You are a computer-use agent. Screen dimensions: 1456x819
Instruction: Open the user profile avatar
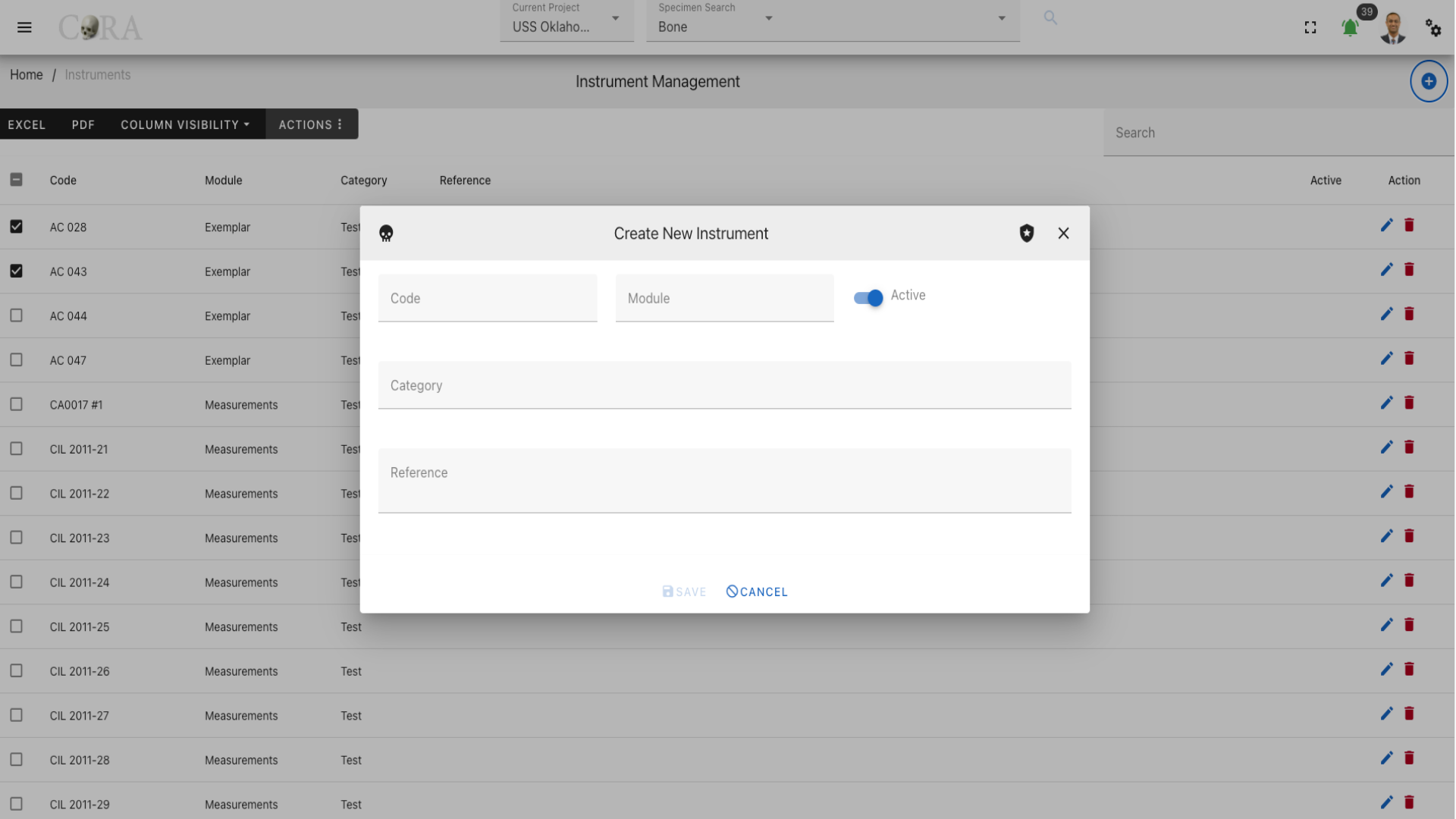tap(1392, 28)
